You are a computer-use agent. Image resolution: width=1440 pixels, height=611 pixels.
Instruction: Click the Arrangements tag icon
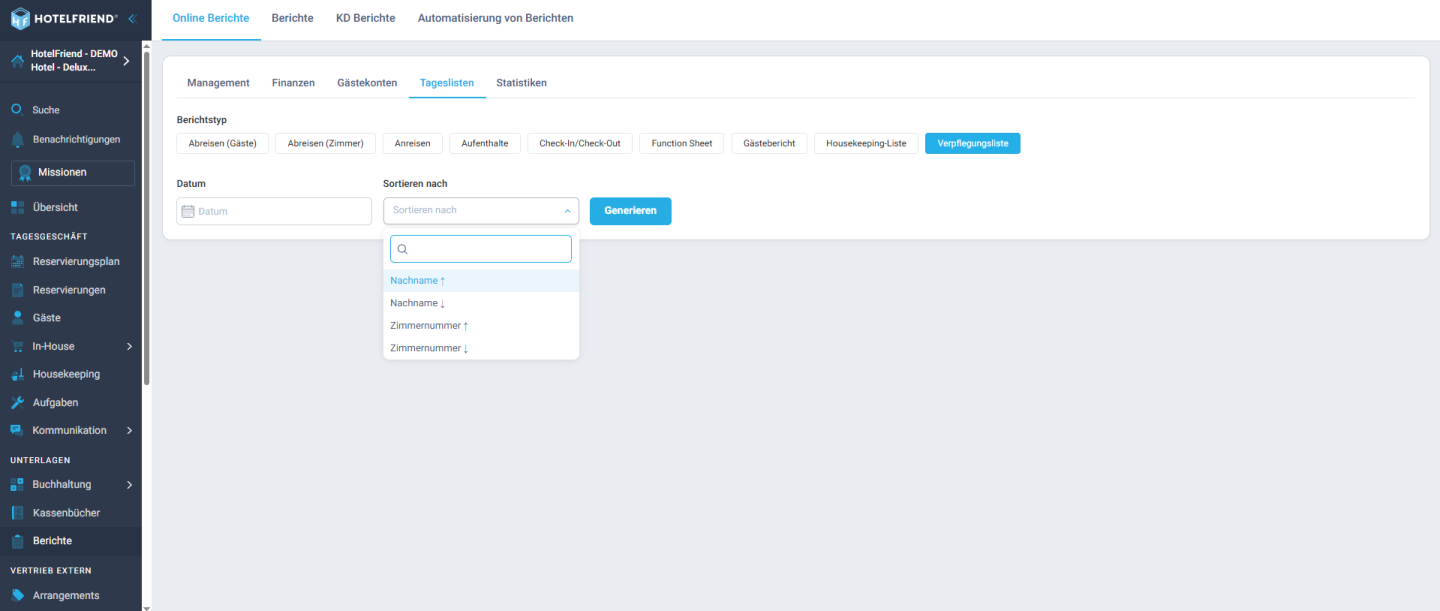[17, 595]
